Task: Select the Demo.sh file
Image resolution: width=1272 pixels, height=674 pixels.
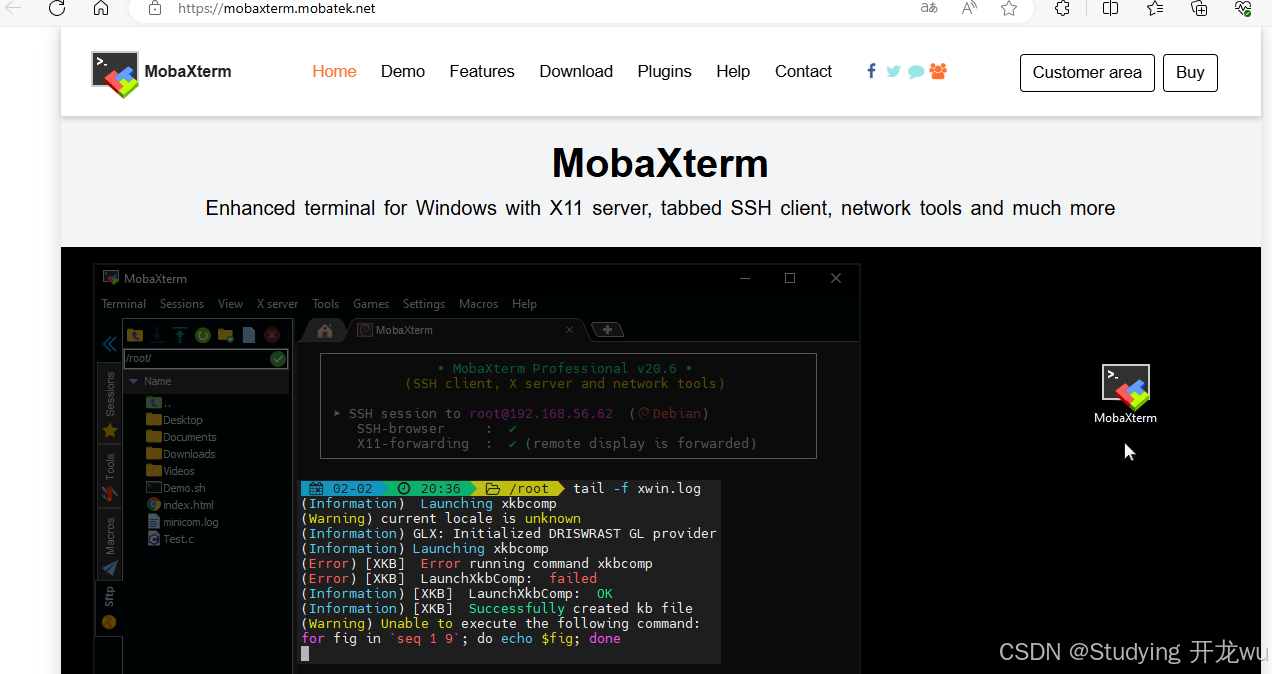Action: point(176,488)
